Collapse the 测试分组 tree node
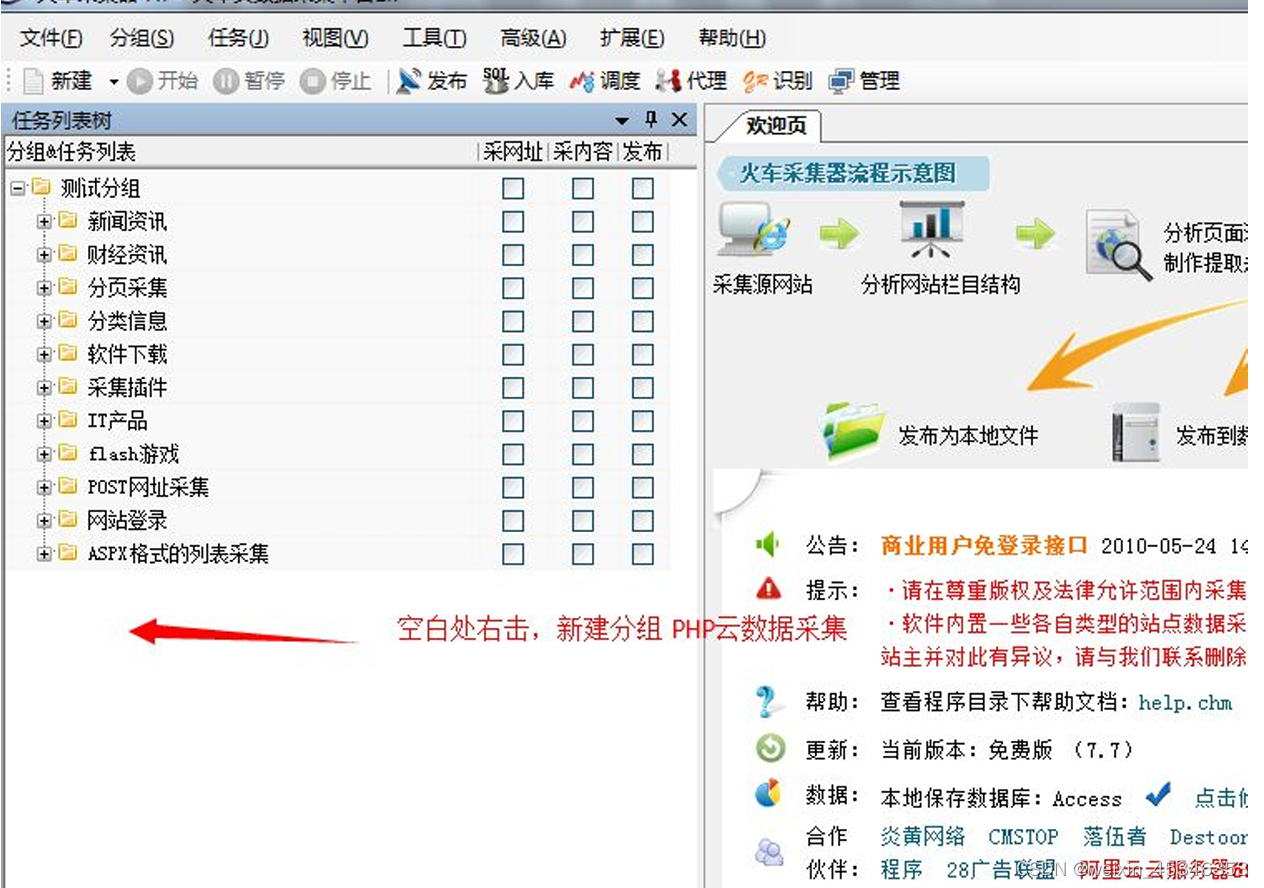 [17, 188]
